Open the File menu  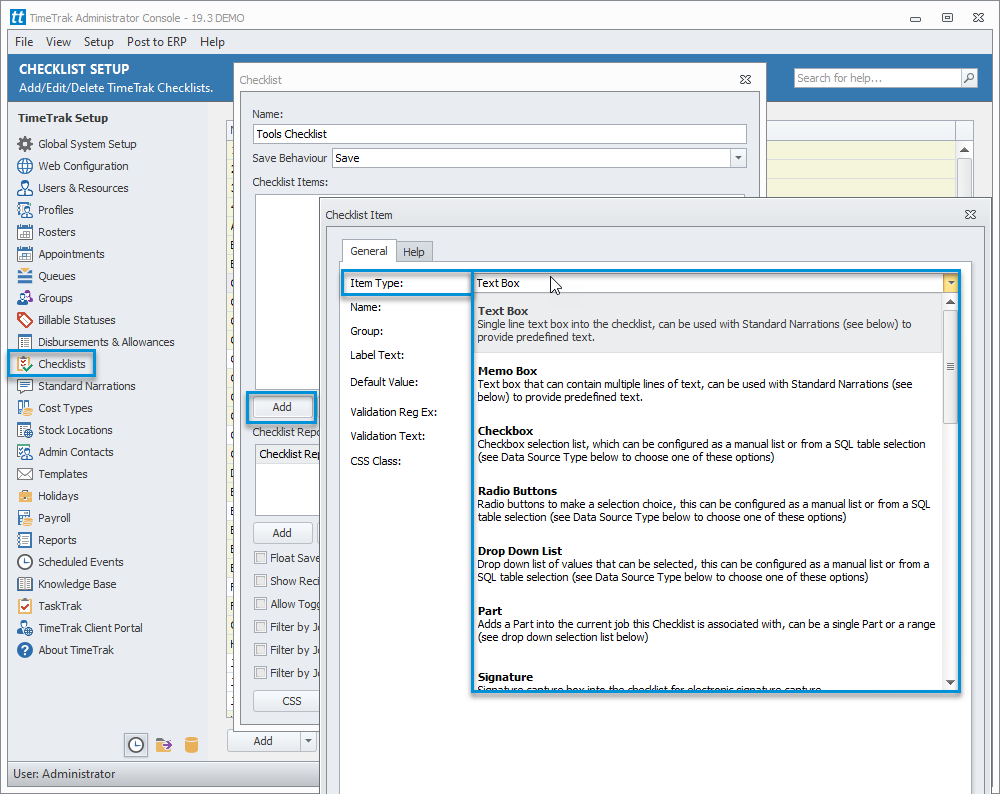coord(24,42)
